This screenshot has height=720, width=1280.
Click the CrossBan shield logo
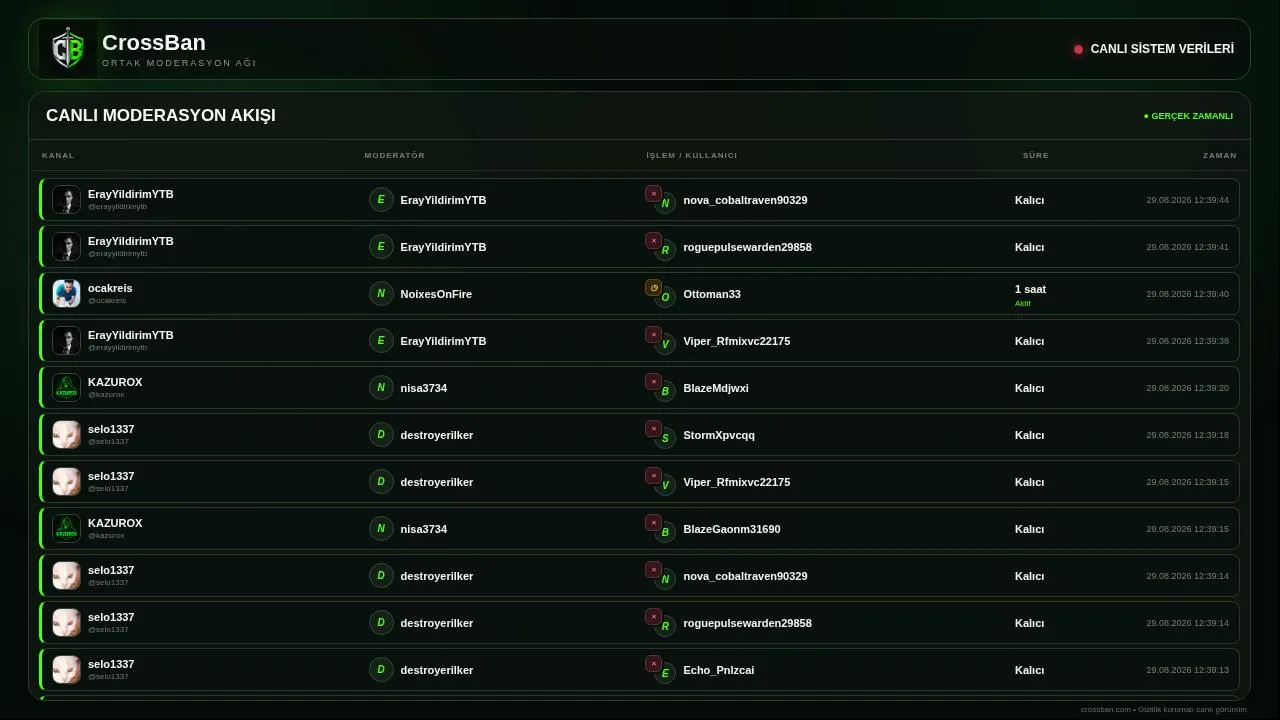click(x=68, y=49)
